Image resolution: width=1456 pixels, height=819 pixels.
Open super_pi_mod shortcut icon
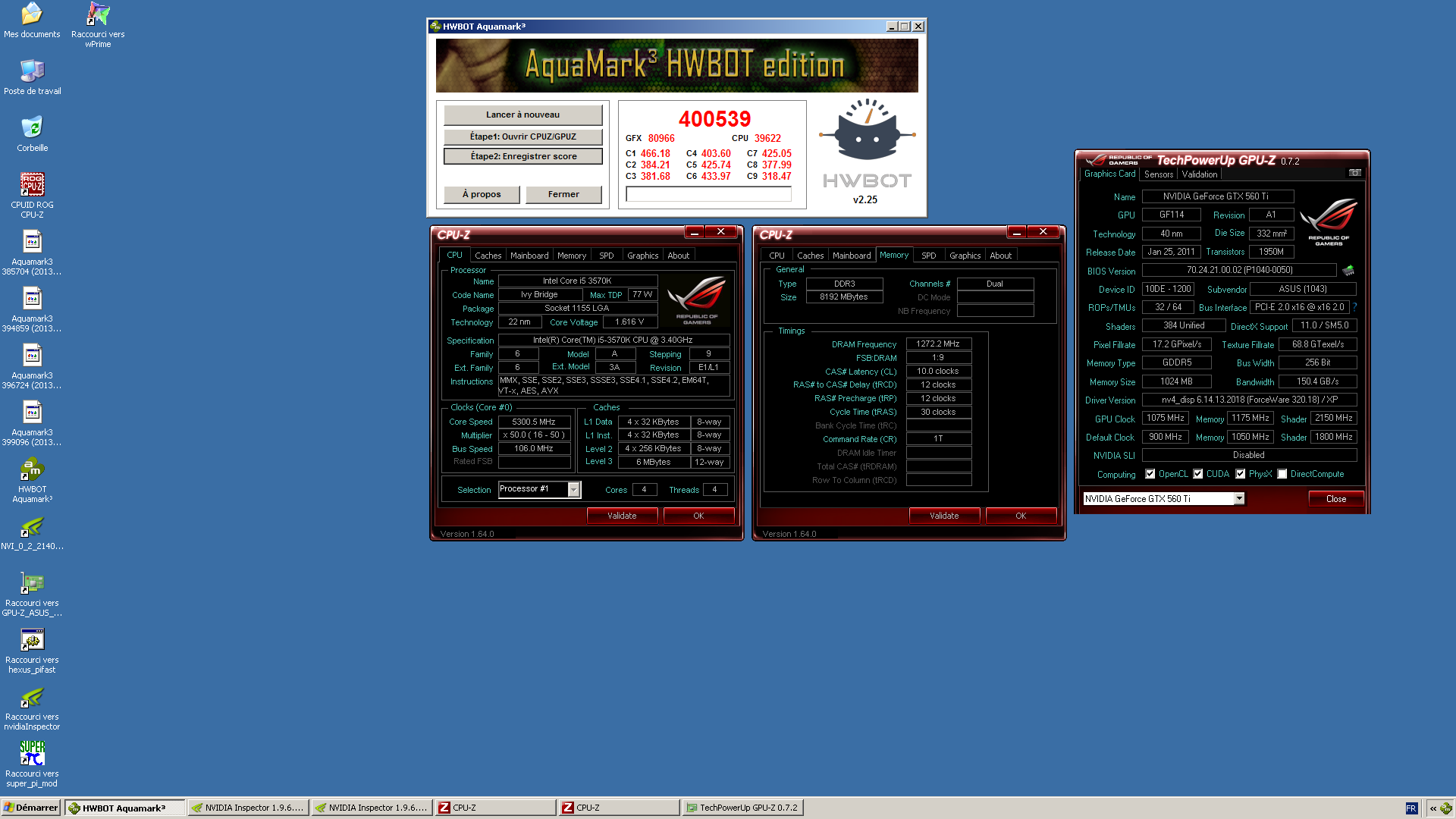[32, 764]
